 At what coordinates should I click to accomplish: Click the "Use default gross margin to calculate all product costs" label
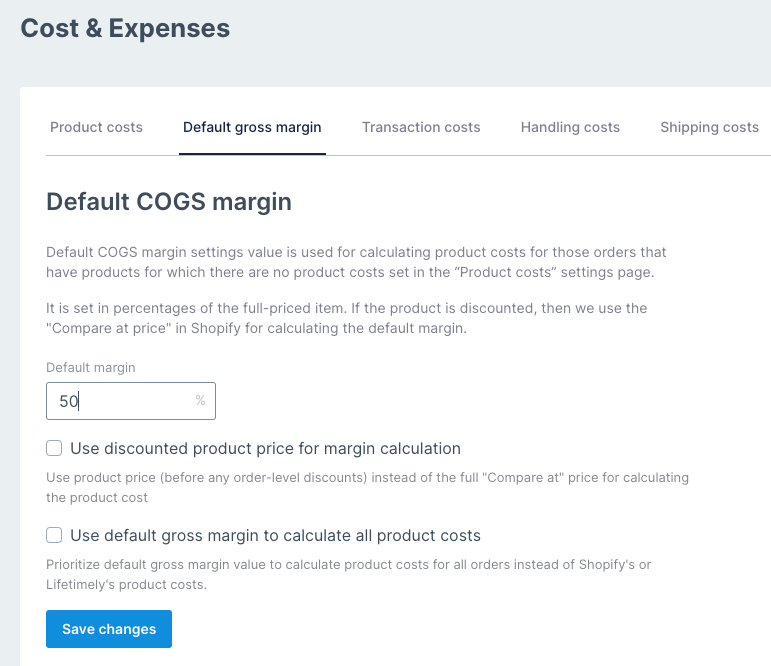click(275, 535)
